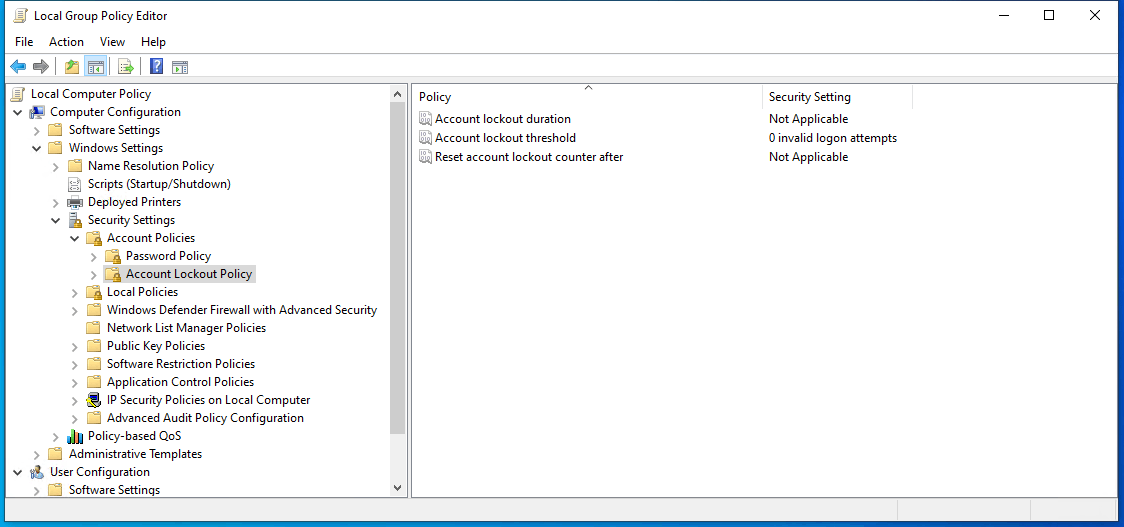Viewport: 1124px width, 527px height.
Task: Collapse the Computer Configuration node
Action: coord(17,112)
